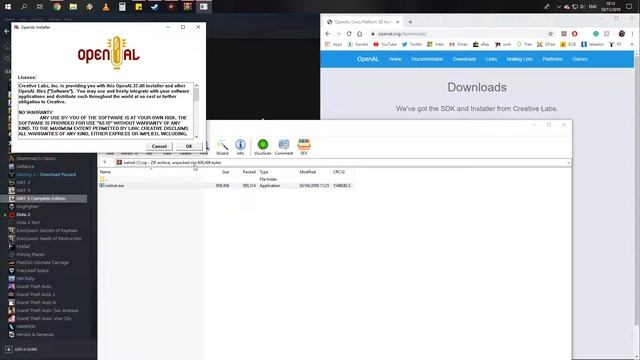The width and height of the screenshot is (640, 360).
Task: Select Grand Theft Auto: Vice City in Steam
Action: coord(44,318)
